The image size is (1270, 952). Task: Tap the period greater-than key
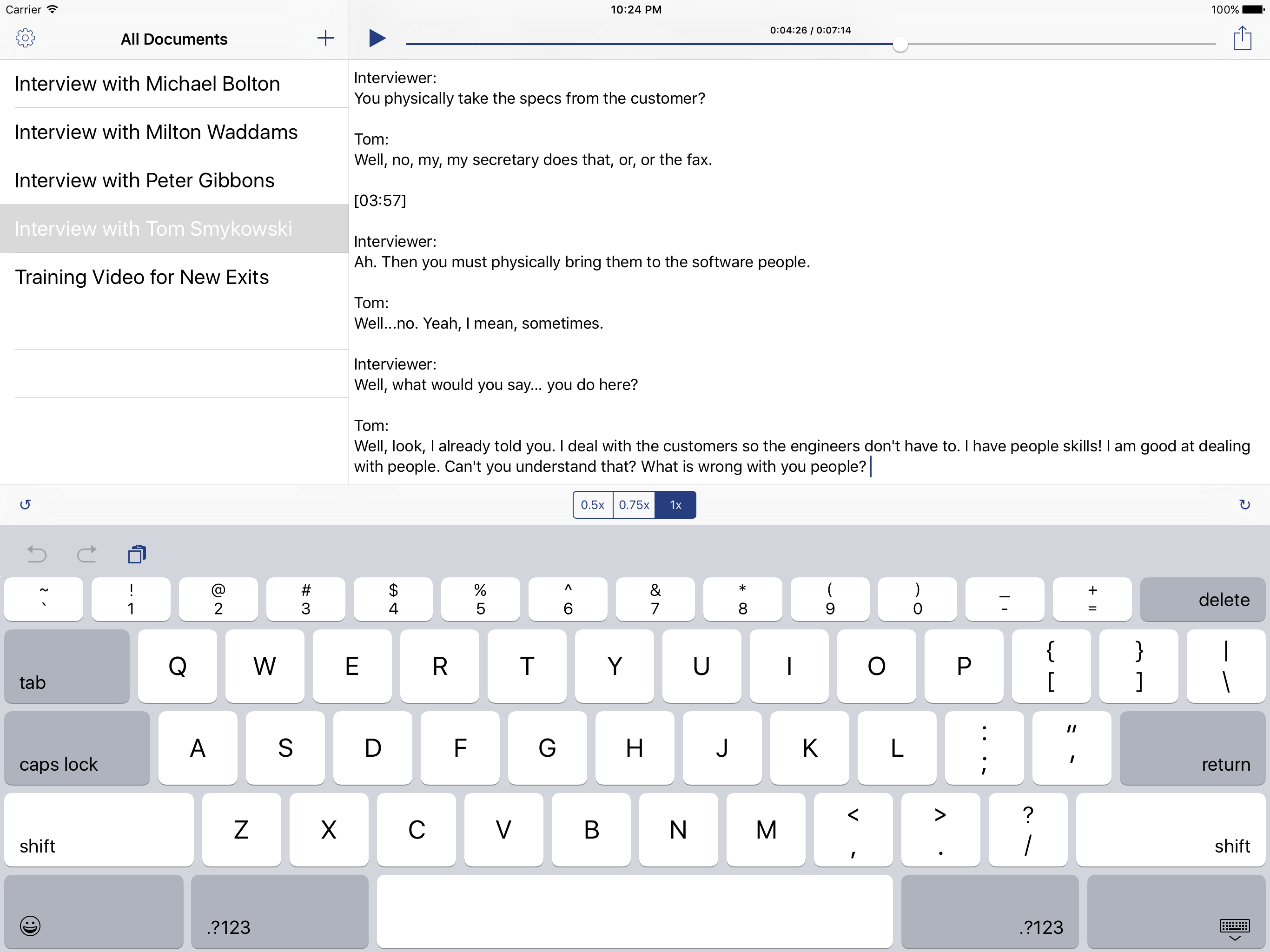pyautogui.click(x=940, y=830)
